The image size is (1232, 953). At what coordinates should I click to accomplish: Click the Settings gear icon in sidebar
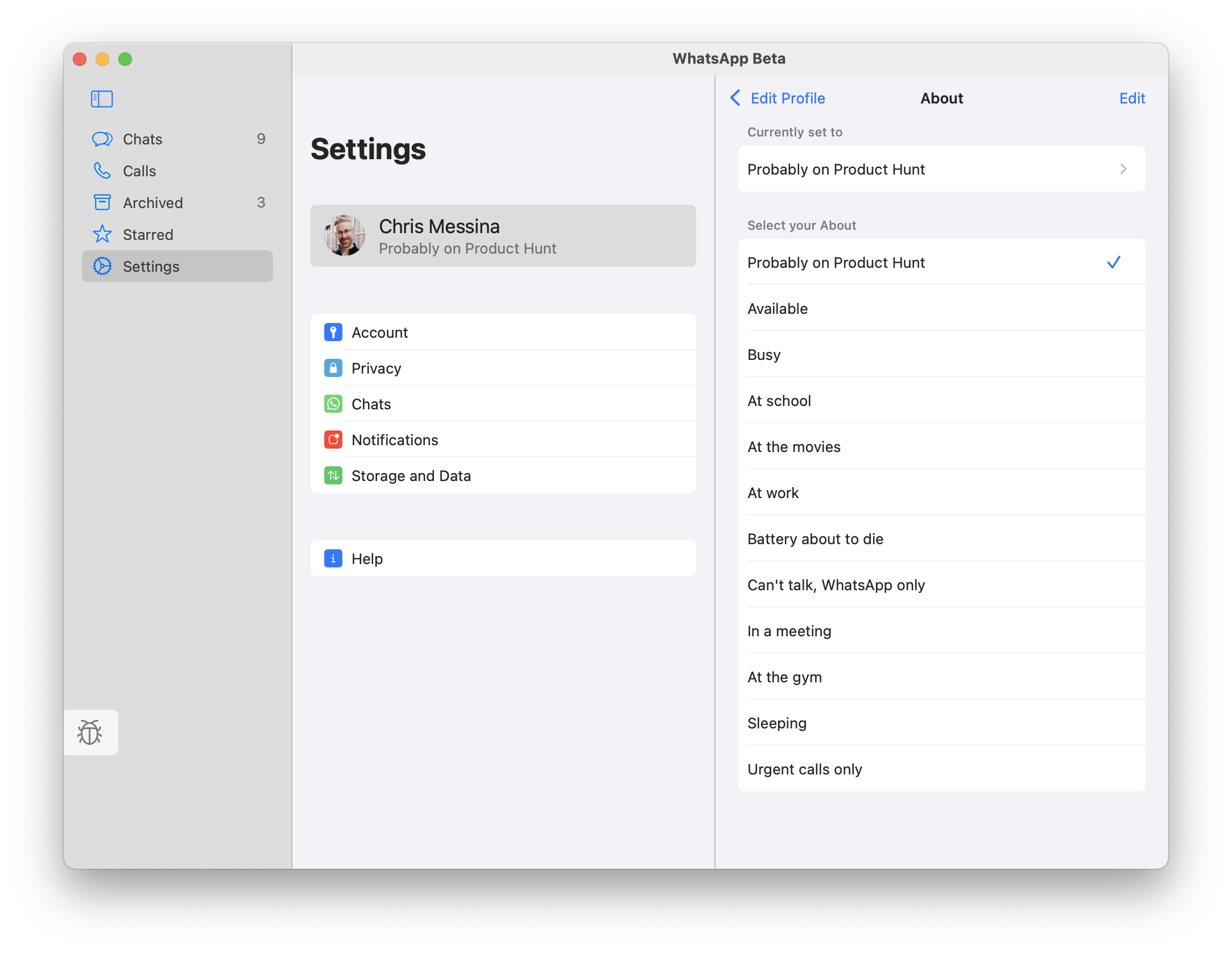tap(102, 266)
